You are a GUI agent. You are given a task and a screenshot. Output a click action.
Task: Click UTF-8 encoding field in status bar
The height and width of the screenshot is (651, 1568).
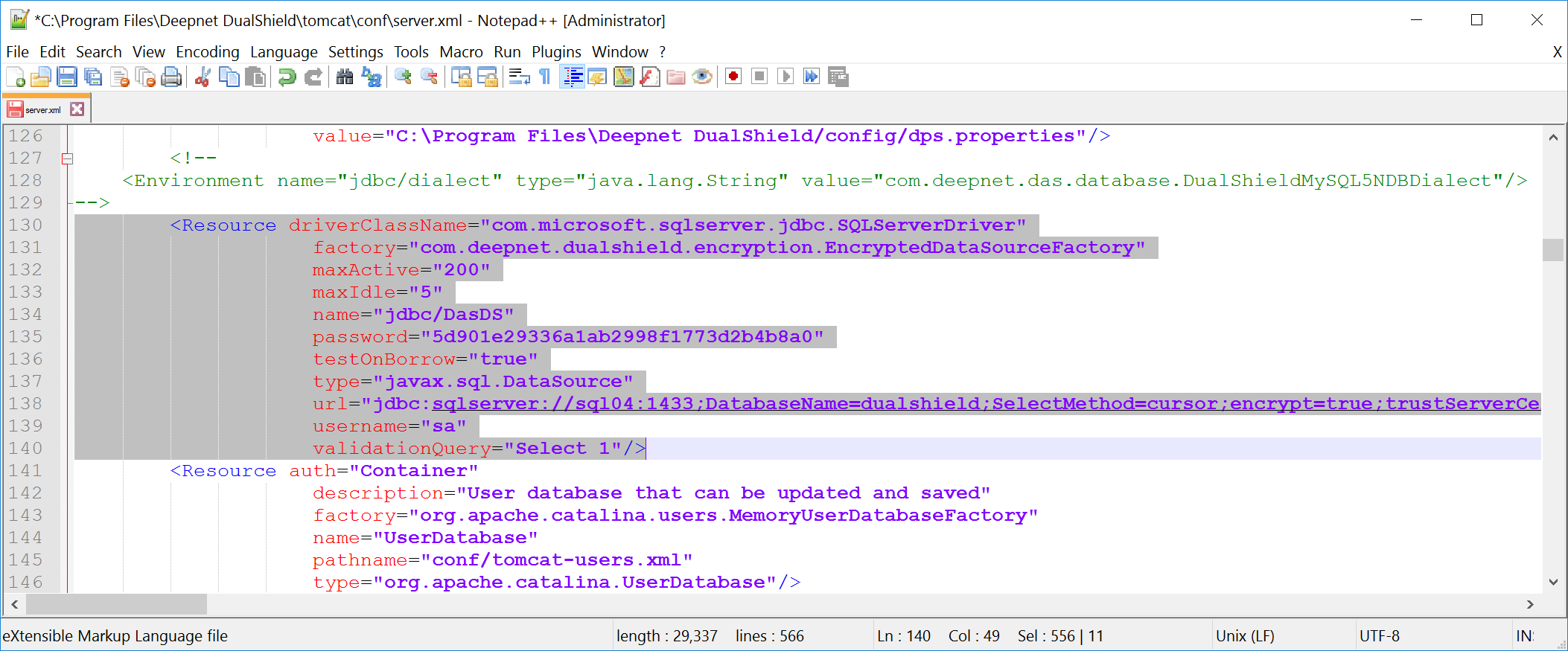[x=1379, y=636]
